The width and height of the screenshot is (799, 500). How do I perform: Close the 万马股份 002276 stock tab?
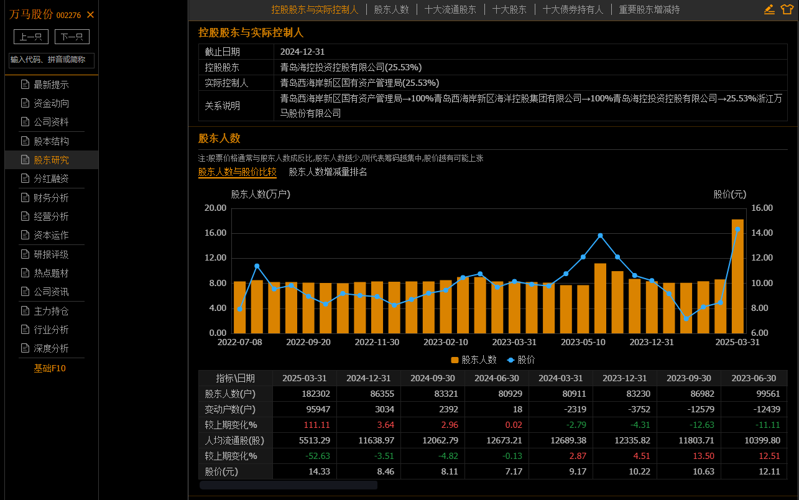click(x=90, y=15)
